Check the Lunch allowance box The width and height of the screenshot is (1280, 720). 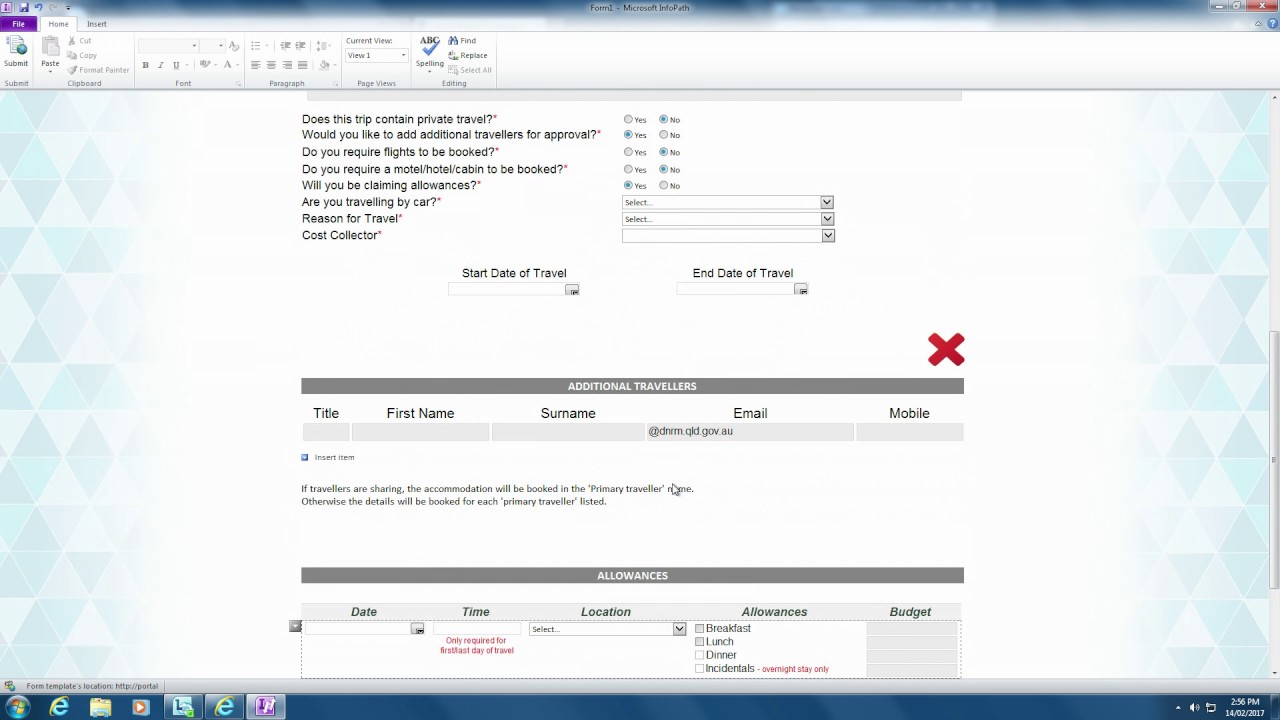(x=699, y=642)
